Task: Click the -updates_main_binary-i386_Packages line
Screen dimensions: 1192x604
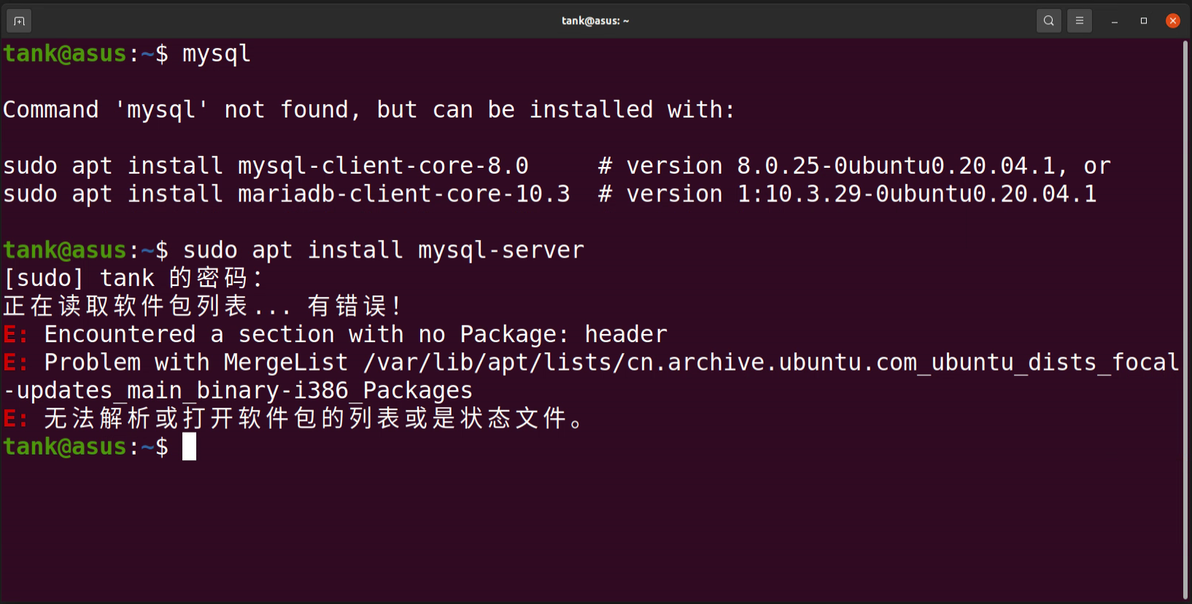Action: [238, 391]
